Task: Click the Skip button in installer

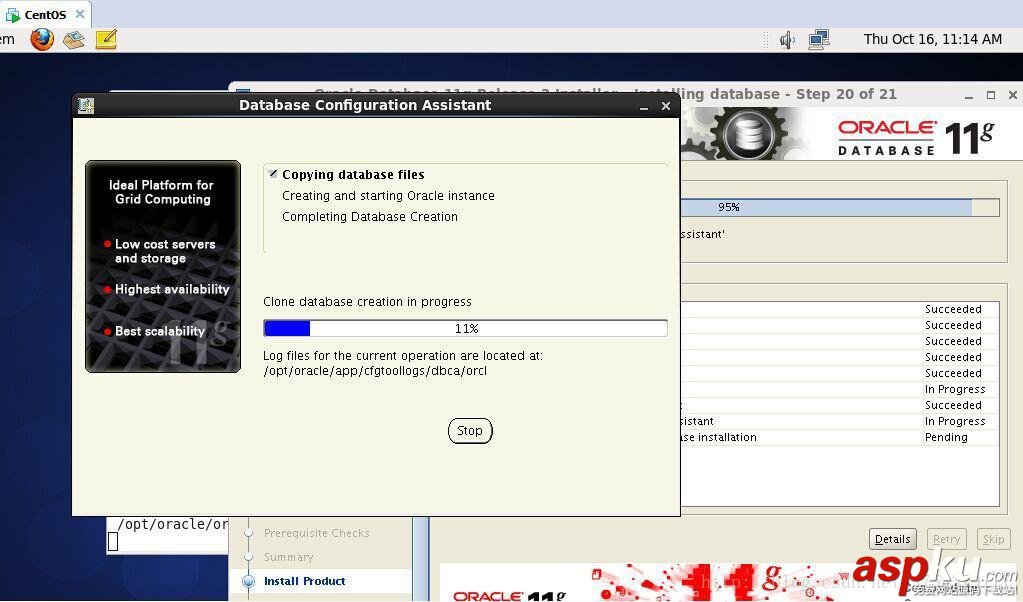Action: point(994,539)
